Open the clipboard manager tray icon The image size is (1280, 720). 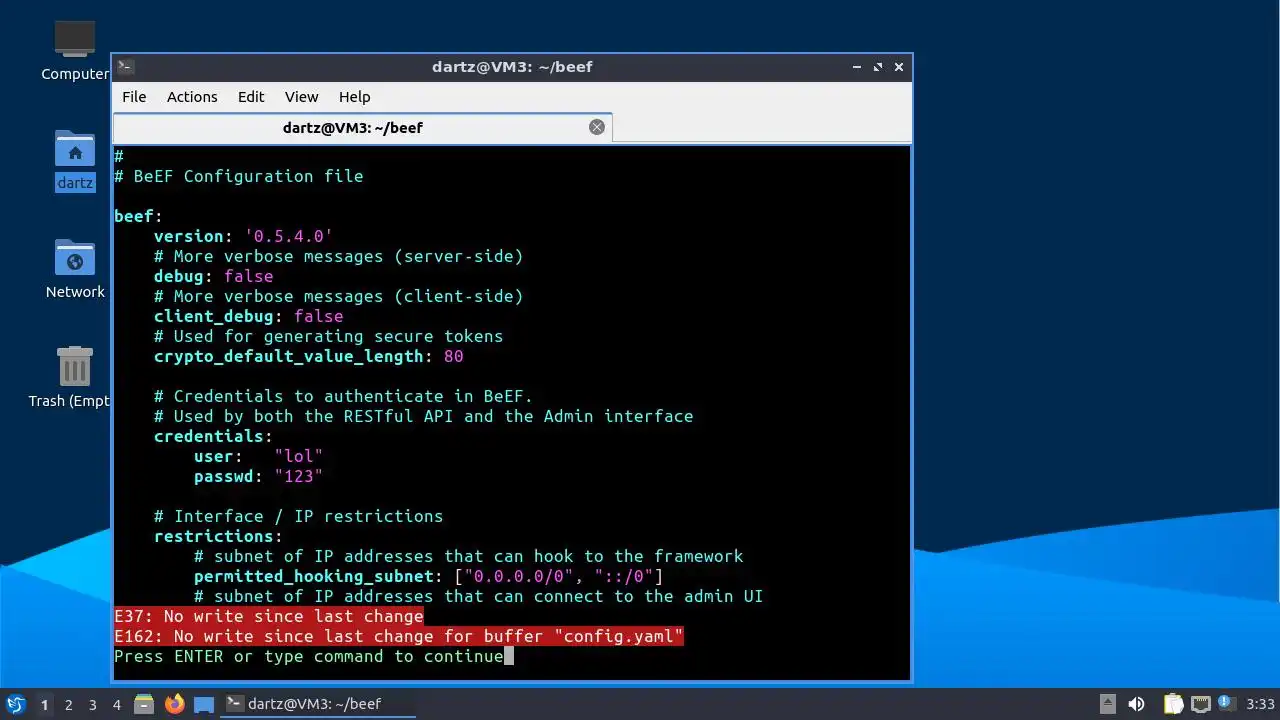[x=1173, y=704]
